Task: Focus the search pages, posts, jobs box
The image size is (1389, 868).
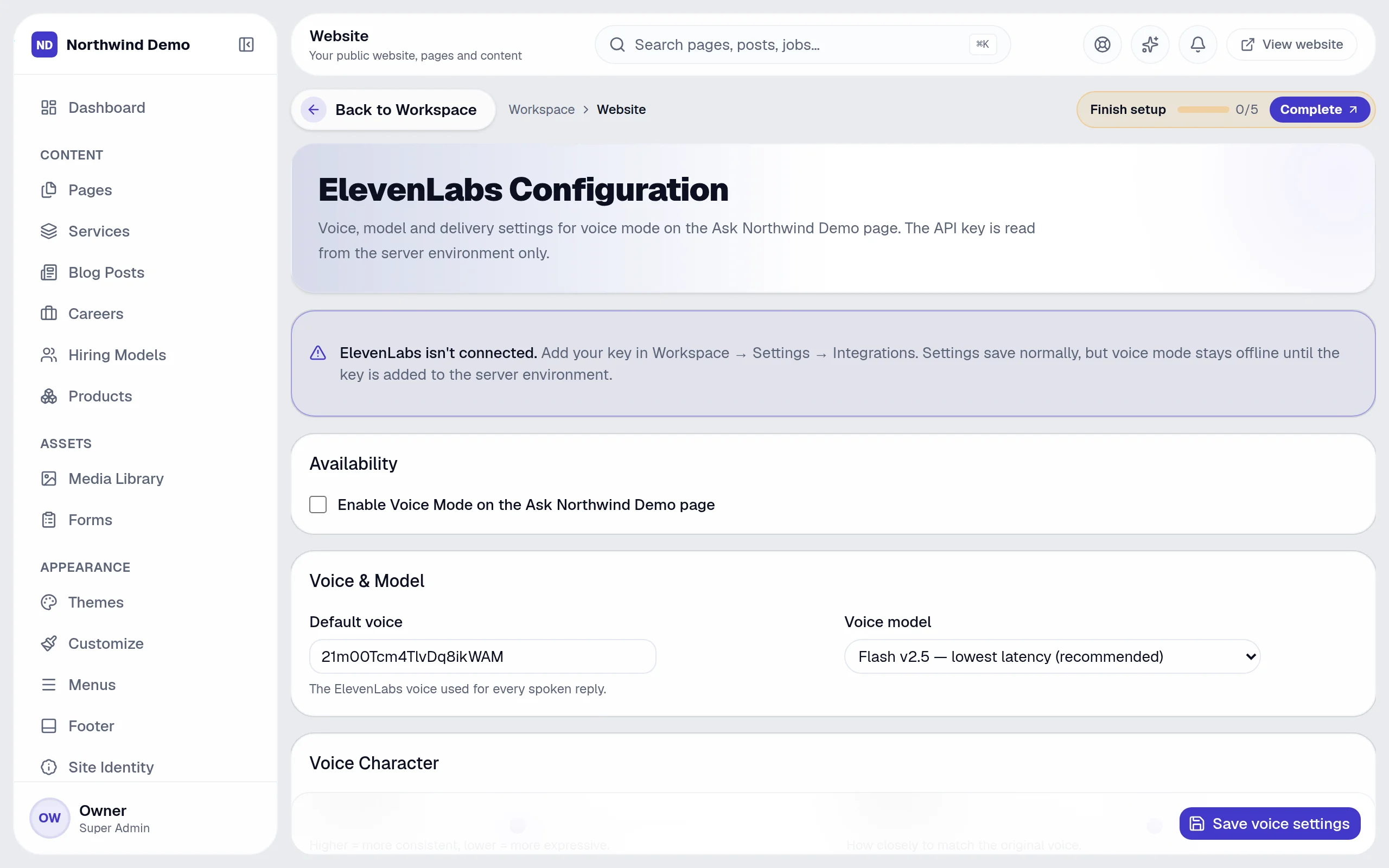Action: [x=802, y=44]
